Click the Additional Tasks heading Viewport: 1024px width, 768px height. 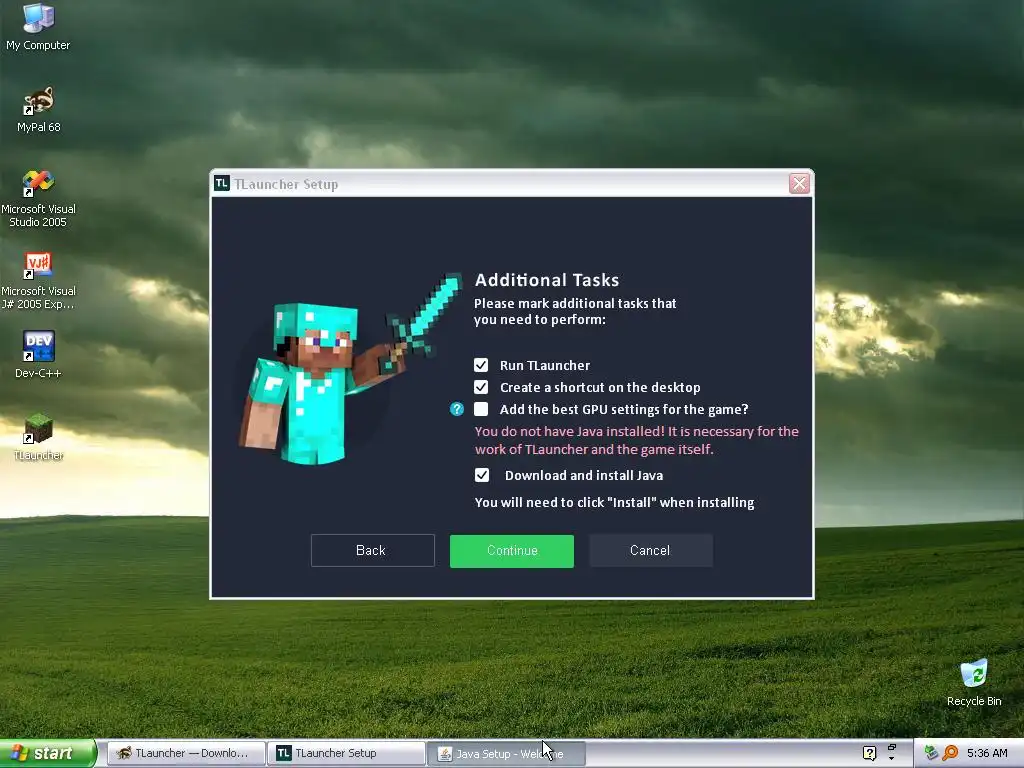pos(547,280)
